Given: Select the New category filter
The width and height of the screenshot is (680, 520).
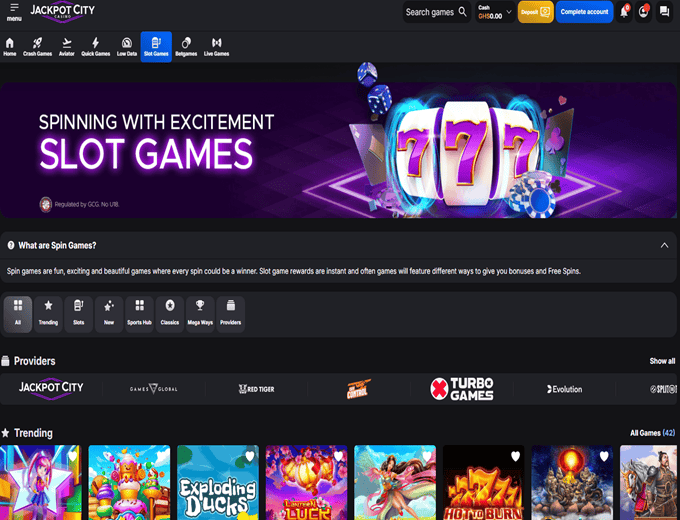Looking at the screenshot, I should [109, 314].
